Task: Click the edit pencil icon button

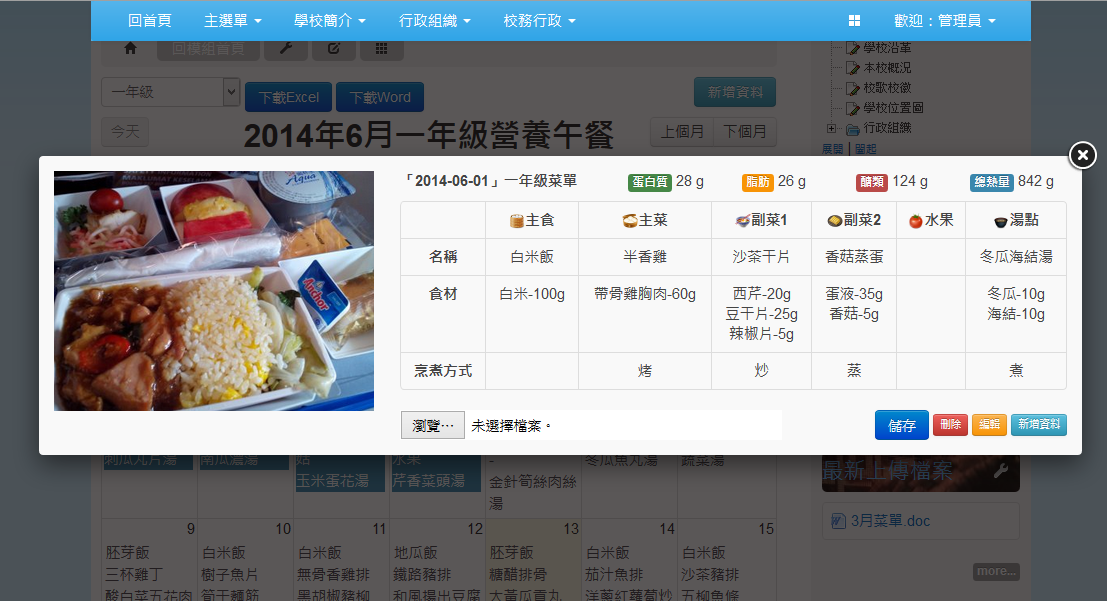Action: pyautogui.click(x=334, y=48)
